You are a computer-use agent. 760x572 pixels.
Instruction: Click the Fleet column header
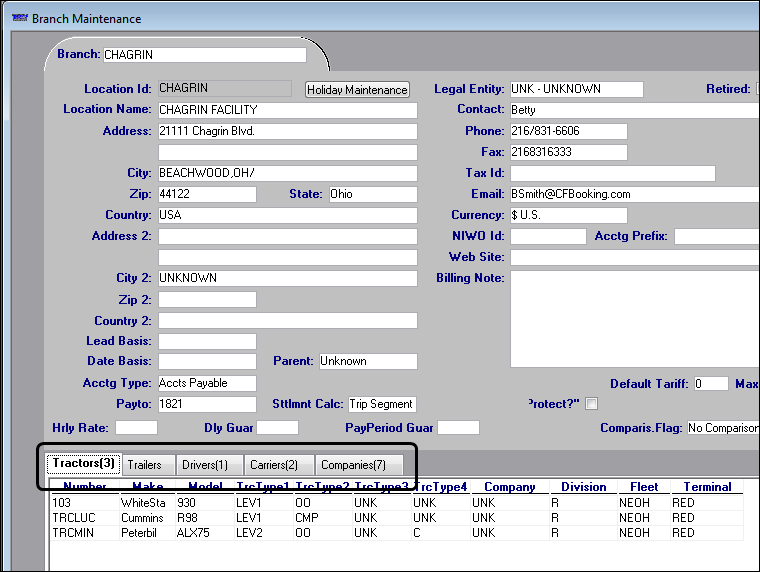click(643, 487)
